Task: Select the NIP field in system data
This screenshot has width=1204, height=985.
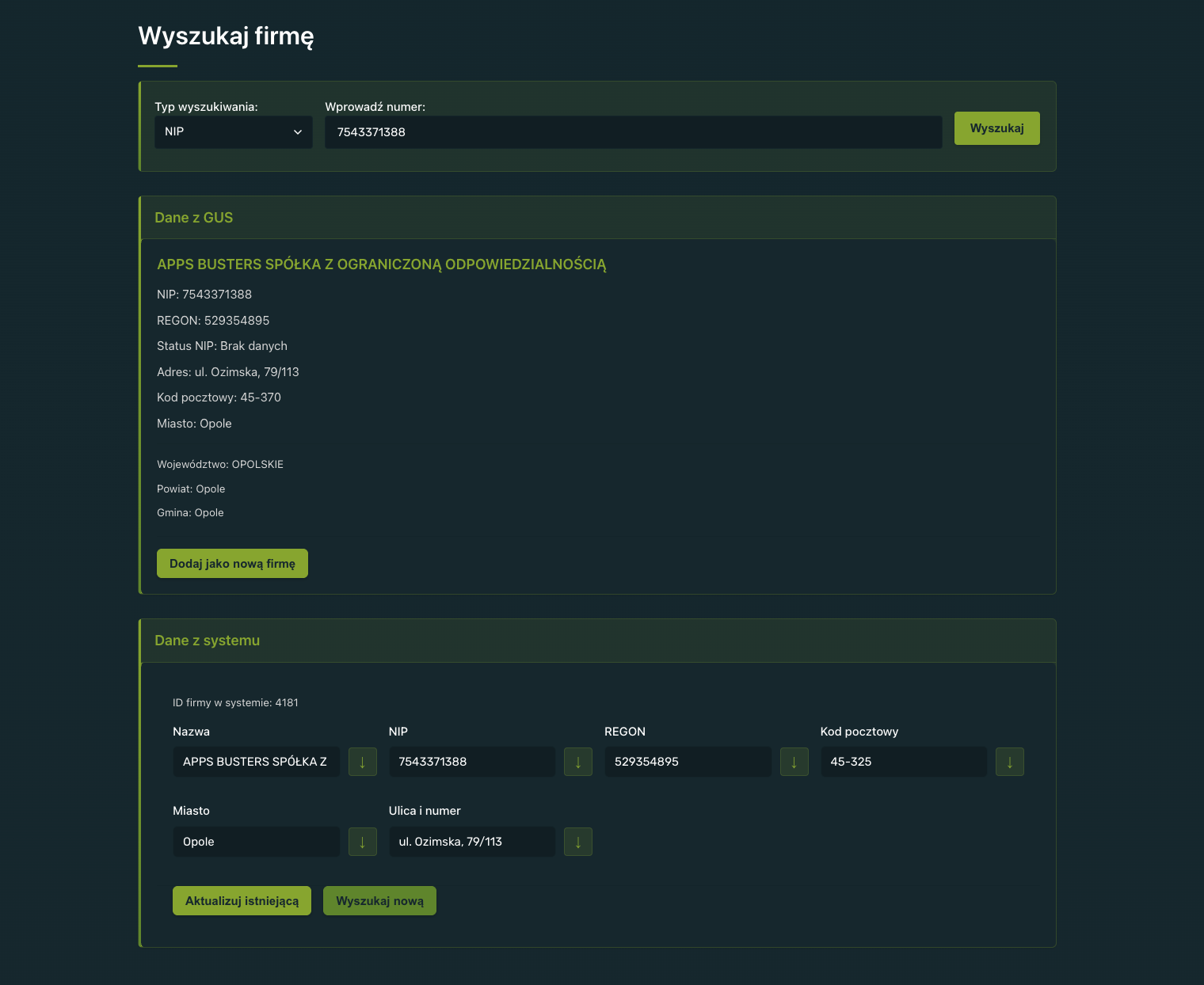Action: tap(471, 762)
